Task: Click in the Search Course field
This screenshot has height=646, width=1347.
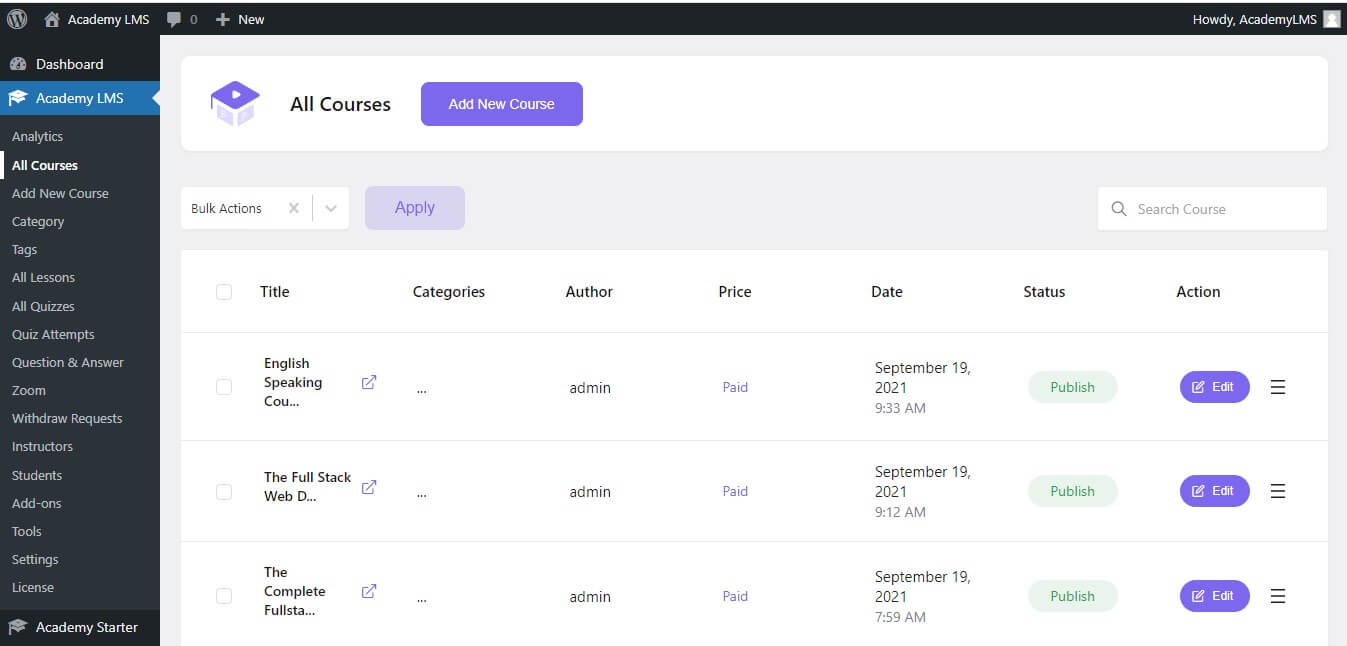Action: pyautogui.click(x=1213, y=209)
